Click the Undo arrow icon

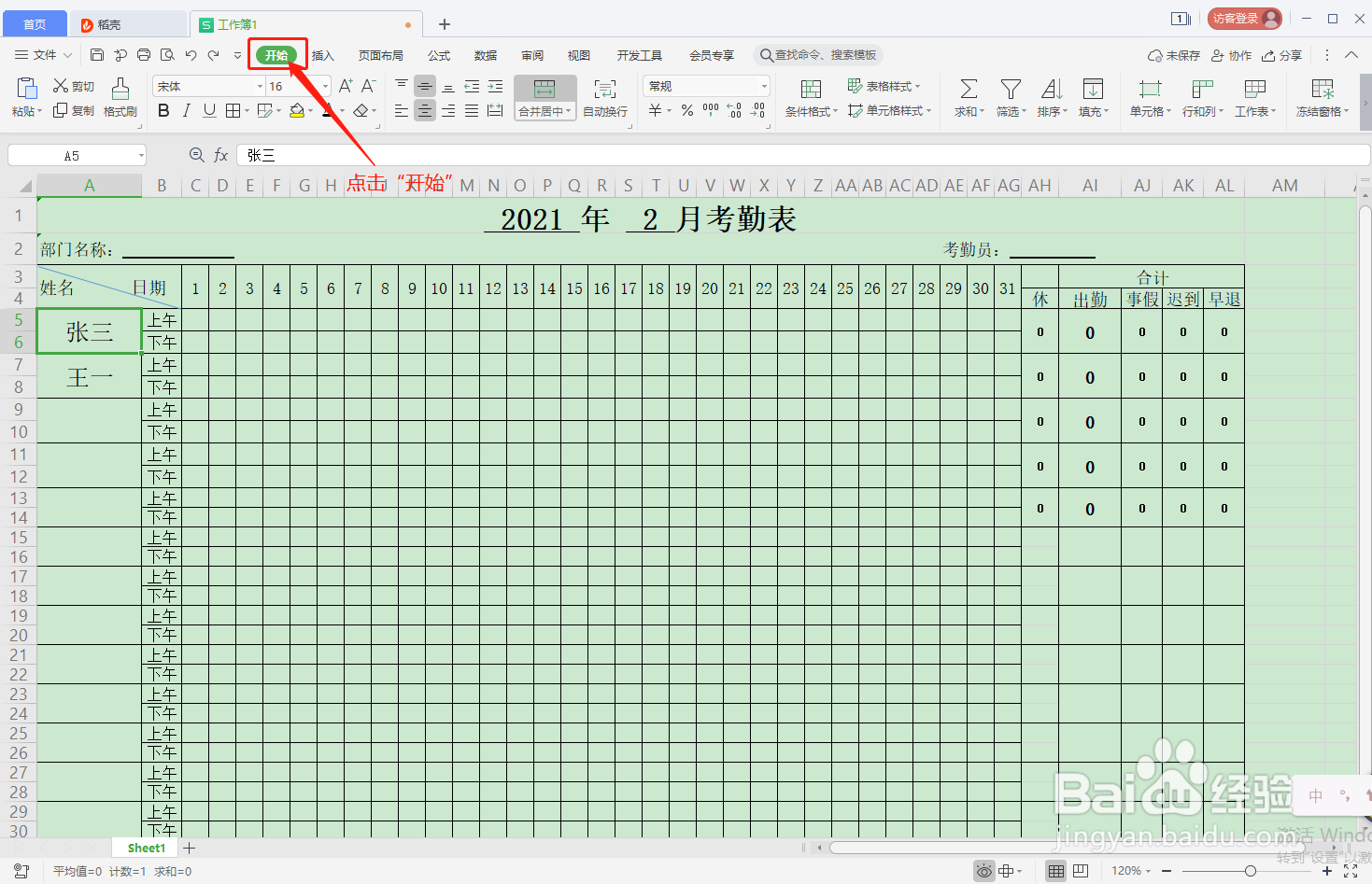coord(191,55)
